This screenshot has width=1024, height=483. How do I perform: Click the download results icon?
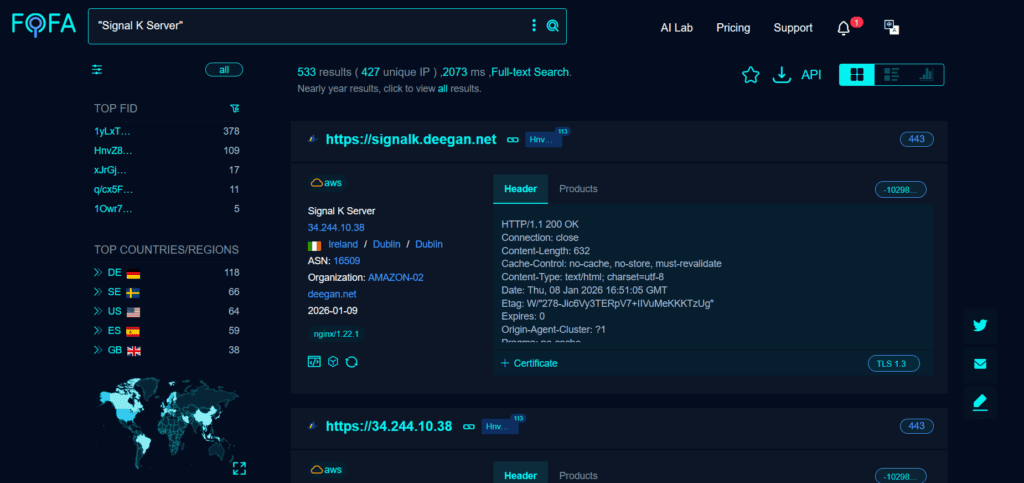coord(781,75)
